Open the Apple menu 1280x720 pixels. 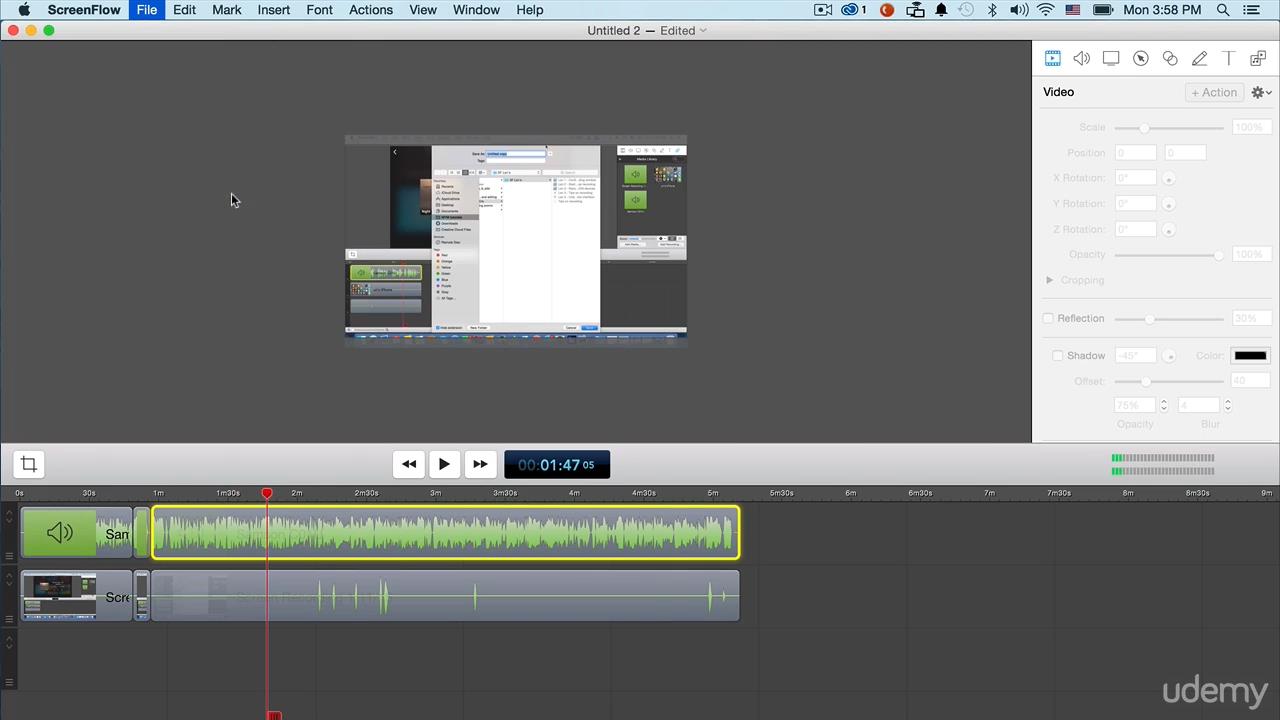pos(23,10)
